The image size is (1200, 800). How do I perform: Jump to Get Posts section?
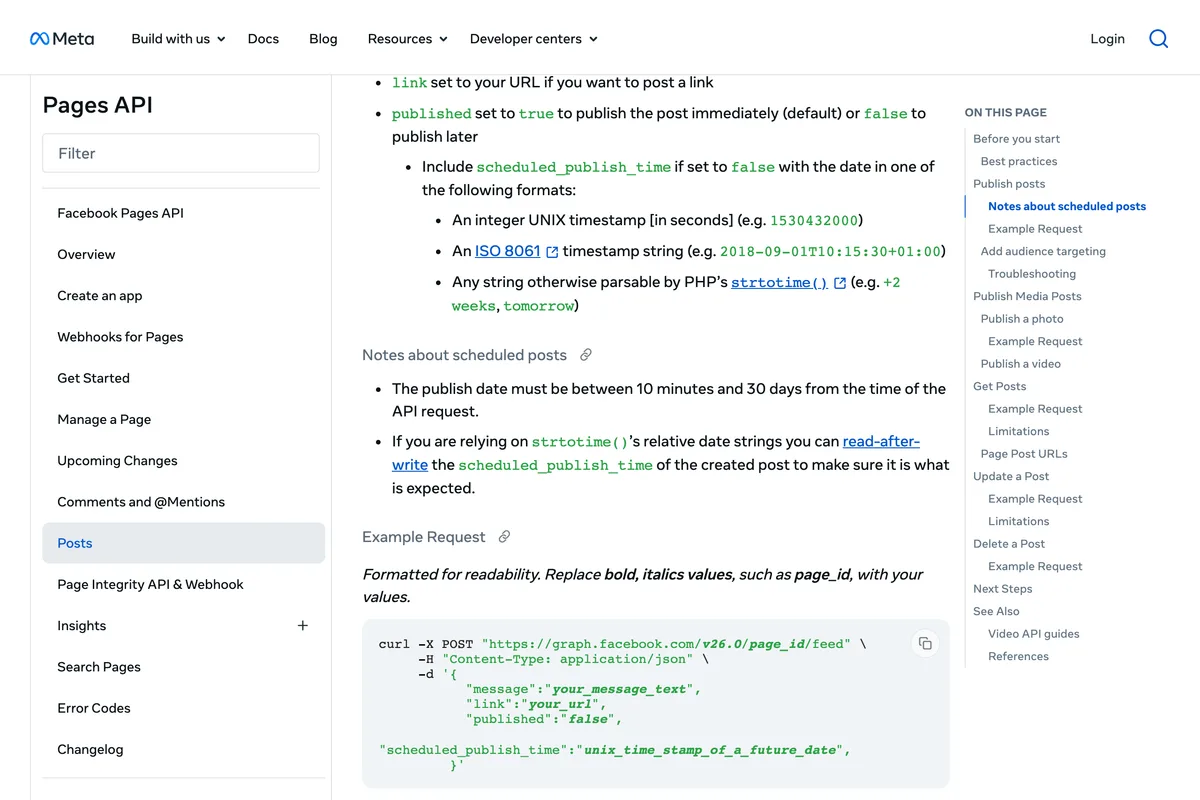click(x=999, y=386)
